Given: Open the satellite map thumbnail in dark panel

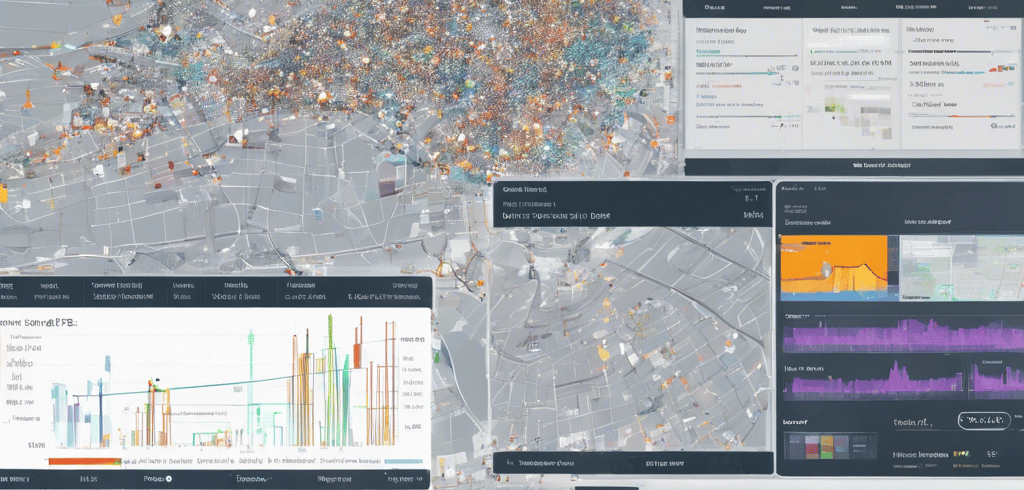Looking at the screenshot, I should 962,268.
